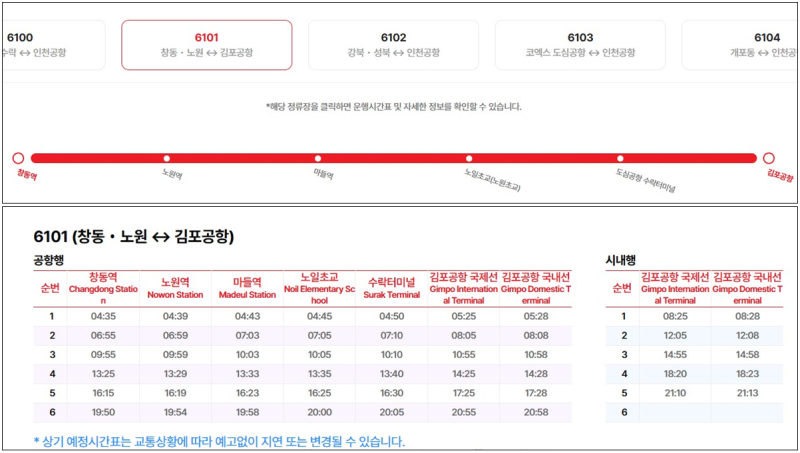The image size is (800, 453).
Task: Click the 08:25 city-bound International departure
Action: (x=675, y=316)
